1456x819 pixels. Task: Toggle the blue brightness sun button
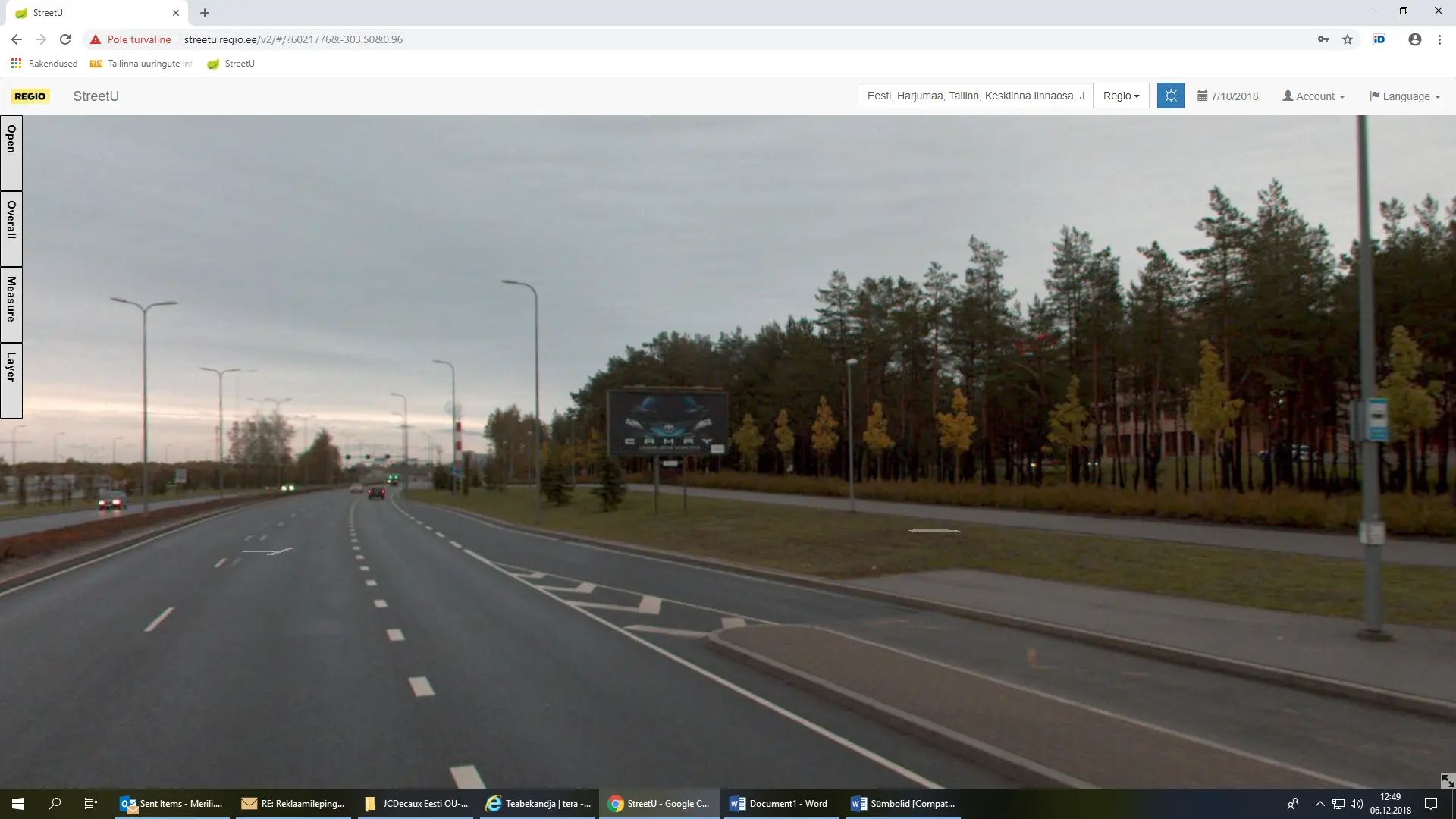(1170, 96)
